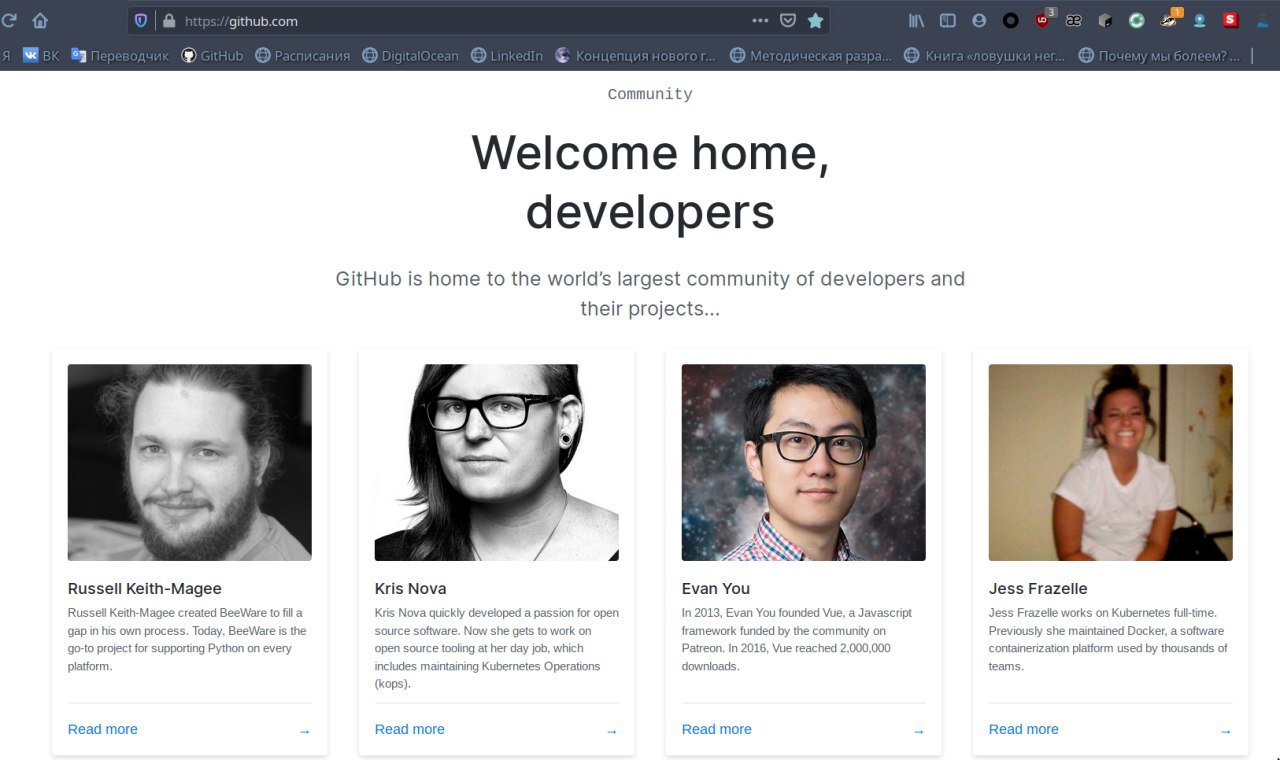Screen dimensions: 1280x760
Task: Open the Расписания bookmark
Action: click(x=303, y=56)
